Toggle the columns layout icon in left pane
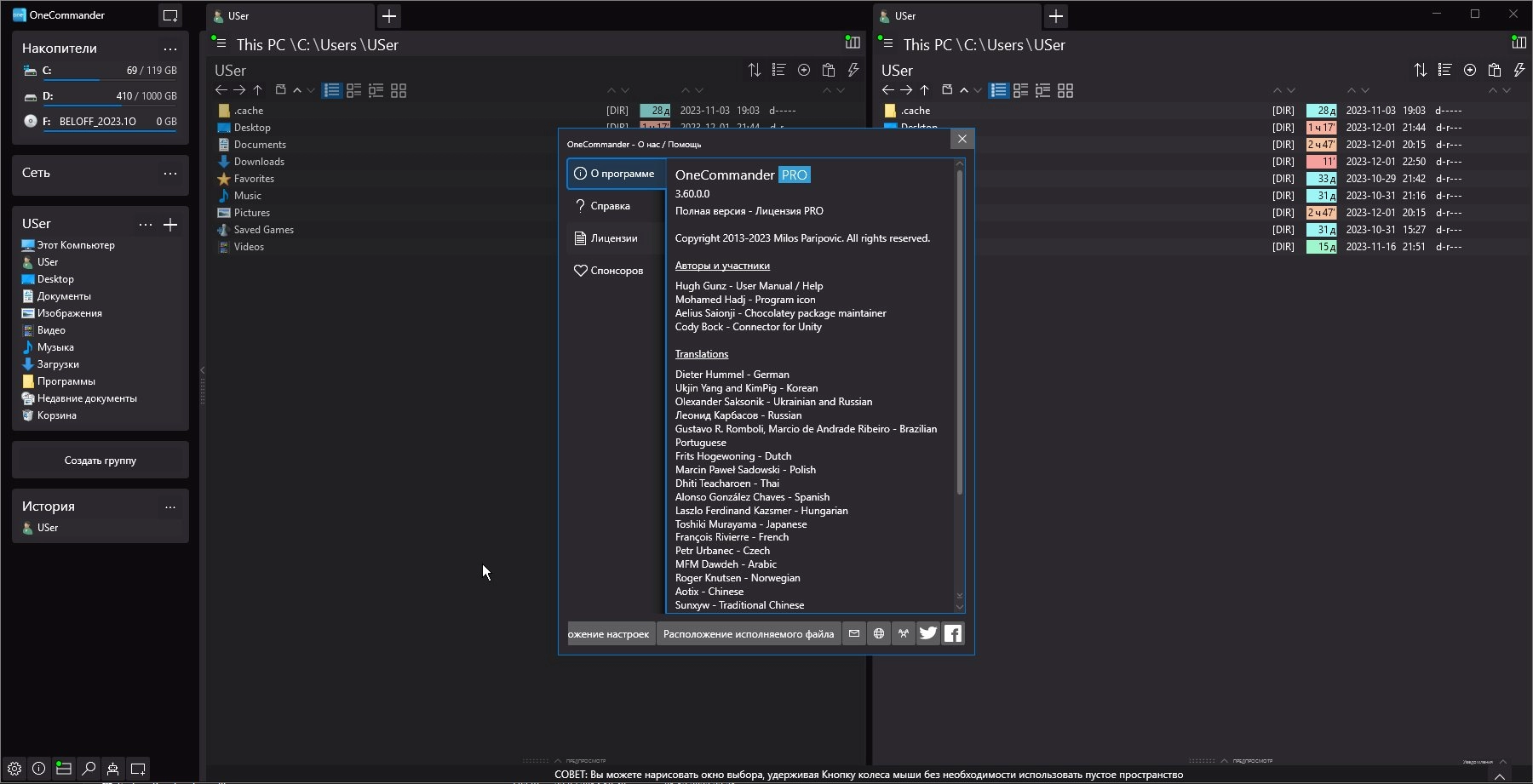The width and height of the screenshot is (1533, 784). 852,42
